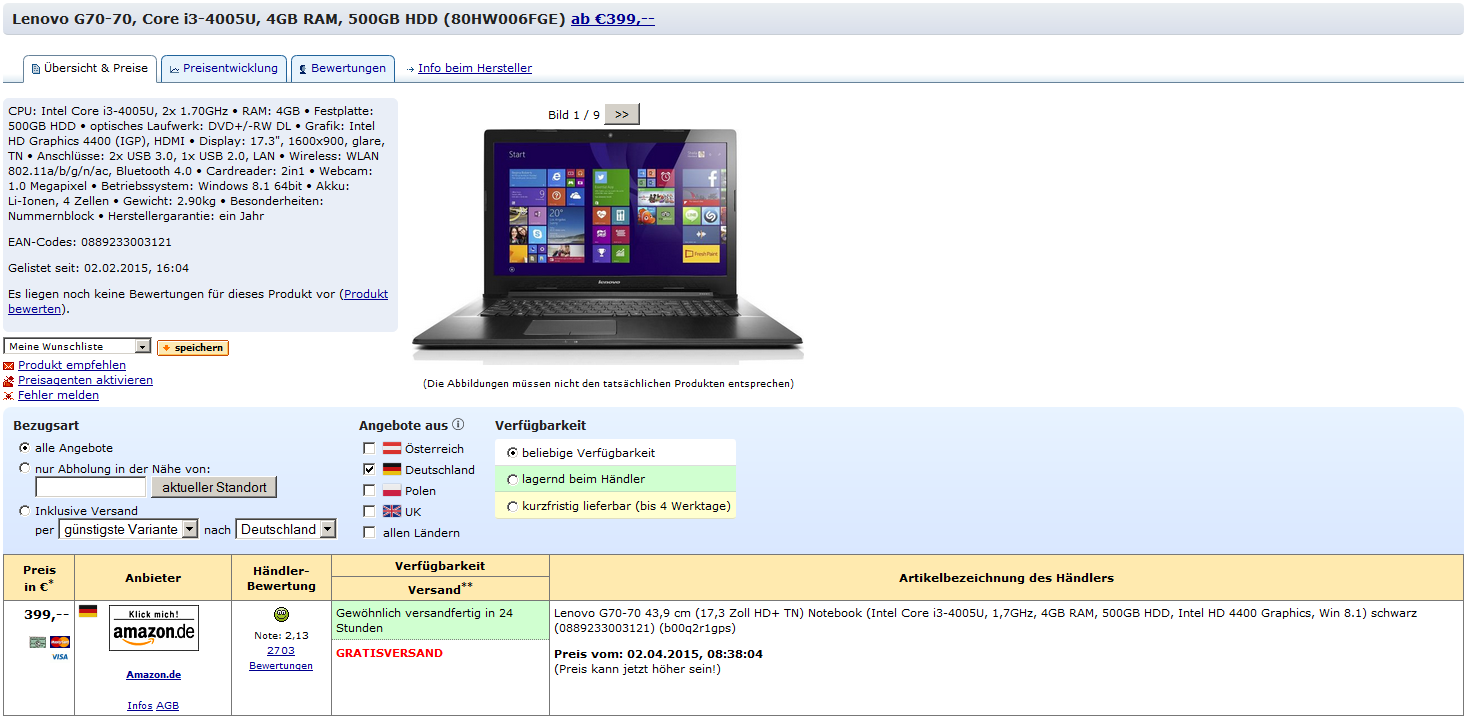Open the Bewertungen tab

point(343,68)
